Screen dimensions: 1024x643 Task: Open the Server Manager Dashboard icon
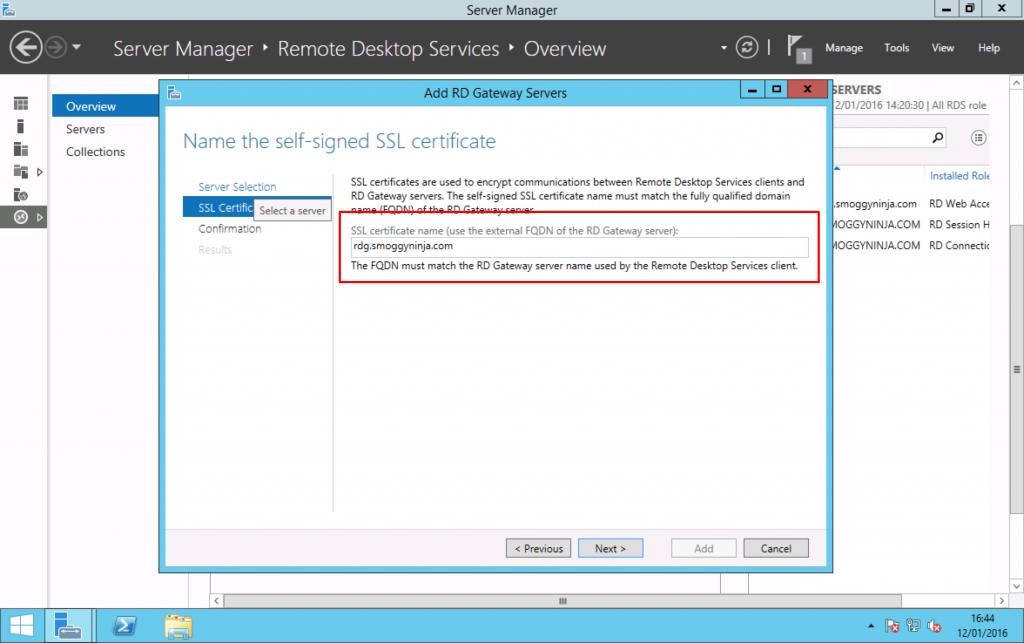22,104
